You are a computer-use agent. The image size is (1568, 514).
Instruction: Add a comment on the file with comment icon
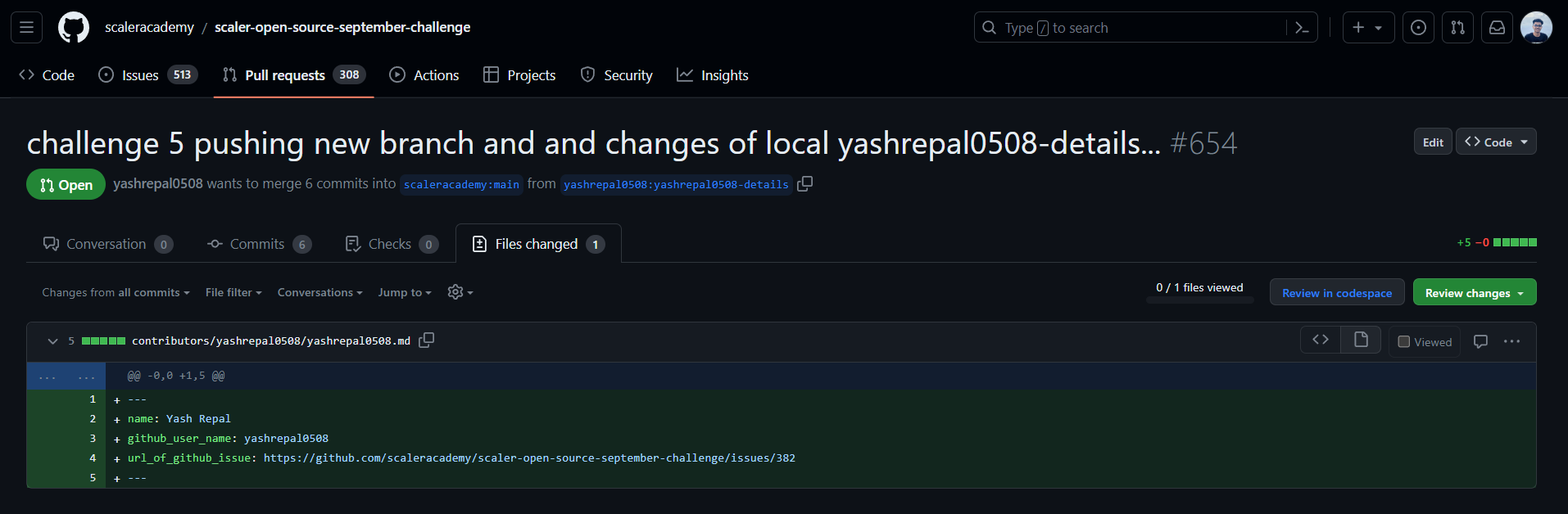(x=1480, y=341)
